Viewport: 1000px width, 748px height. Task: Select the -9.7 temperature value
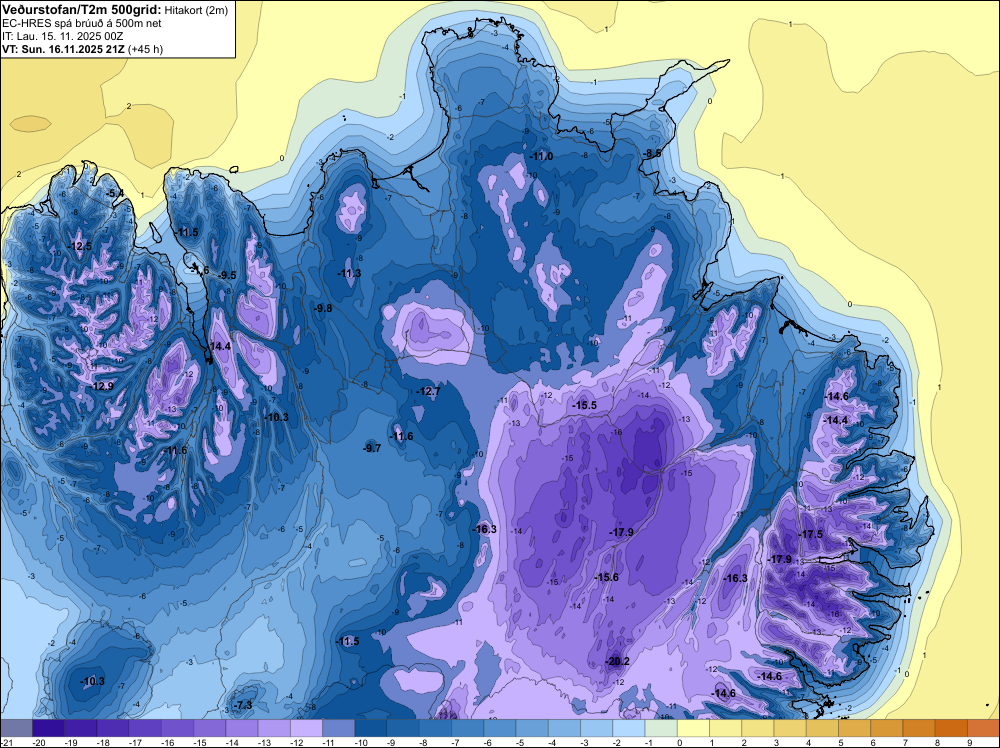click(x=372, y=448)
